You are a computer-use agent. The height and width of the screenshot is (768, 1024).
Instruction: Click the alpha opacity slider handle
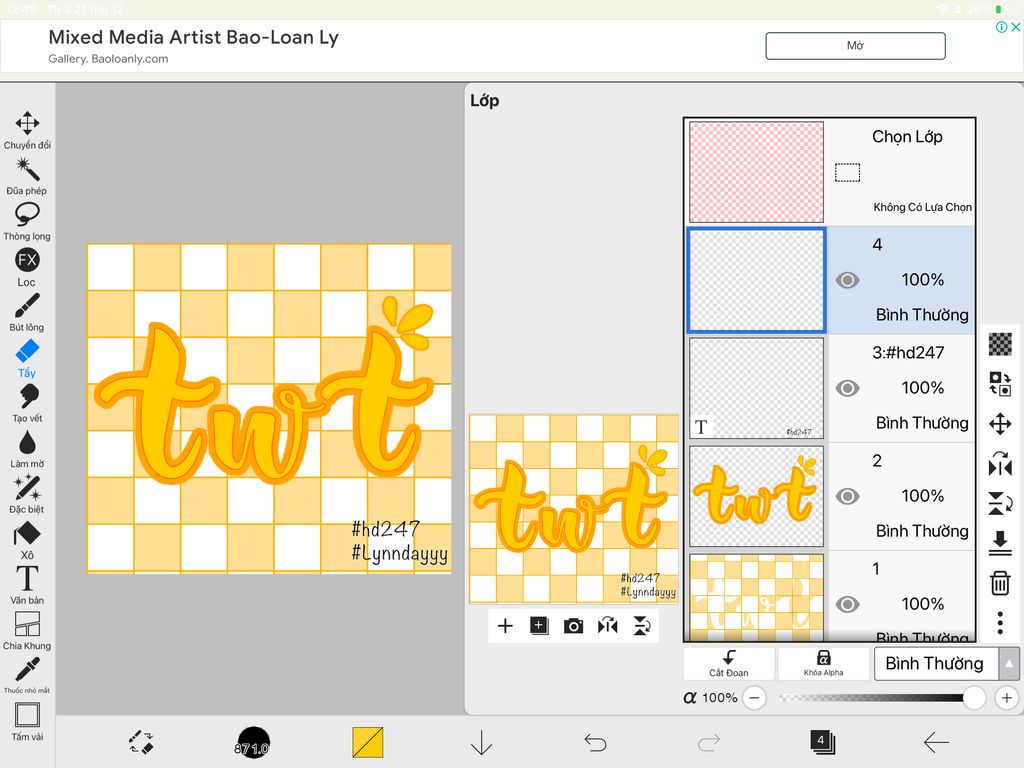coord(974,697)
